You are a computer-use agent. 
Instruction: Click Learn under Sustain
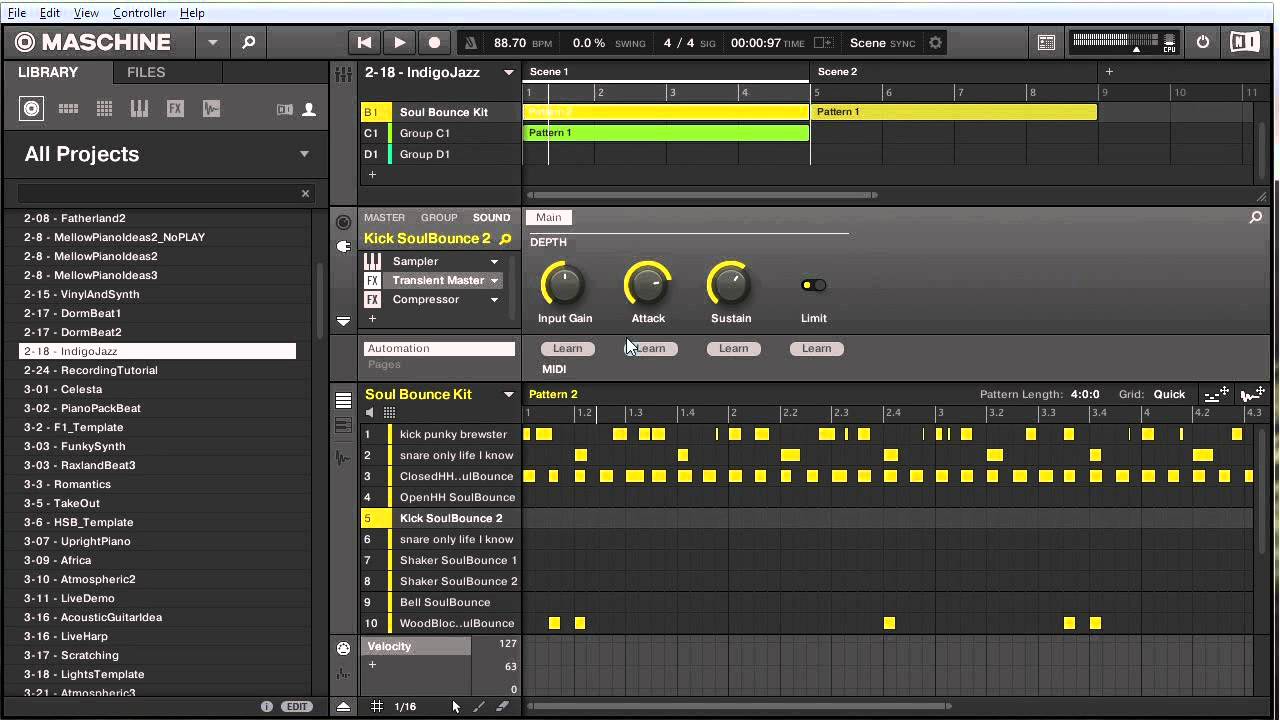point(733,348)
